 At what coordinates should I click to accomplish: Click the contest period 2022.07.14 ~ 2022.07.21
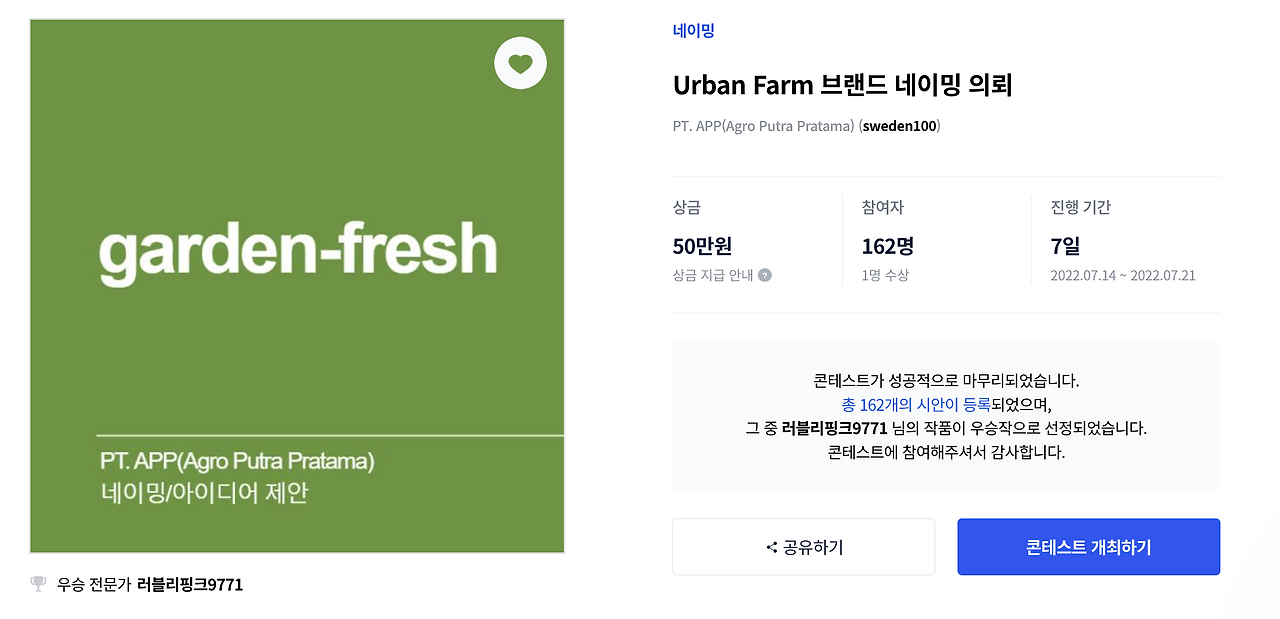[x=1120, y=276]
